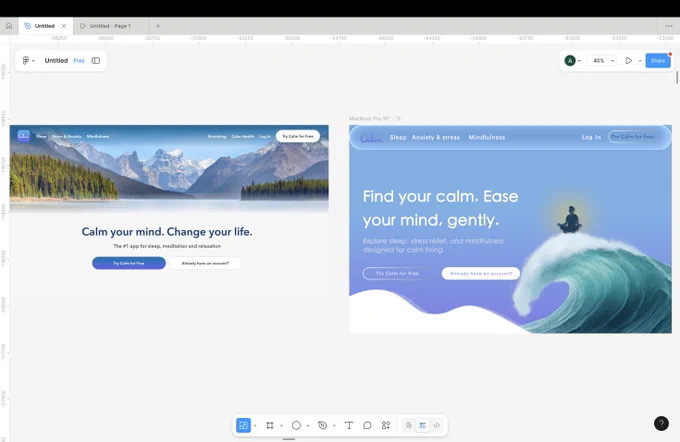
Task: Click the Calm script logo in blue design
Action: [x=372, y=138]
